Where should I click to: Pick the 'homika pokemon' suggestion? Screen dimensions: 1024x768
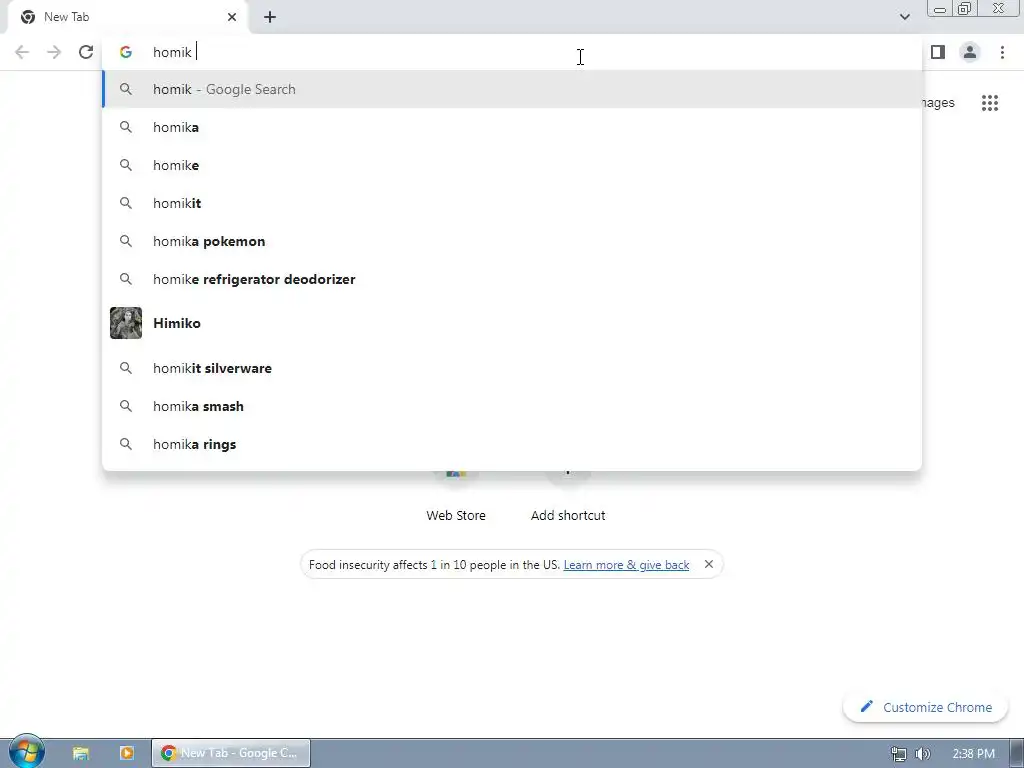coord(512,241)
